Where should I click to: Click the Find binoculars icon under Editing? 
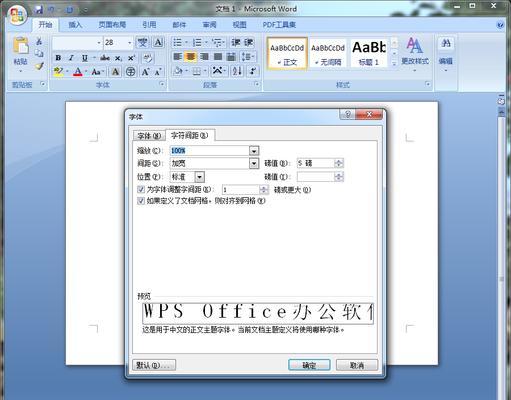click(x=446, y=43)
